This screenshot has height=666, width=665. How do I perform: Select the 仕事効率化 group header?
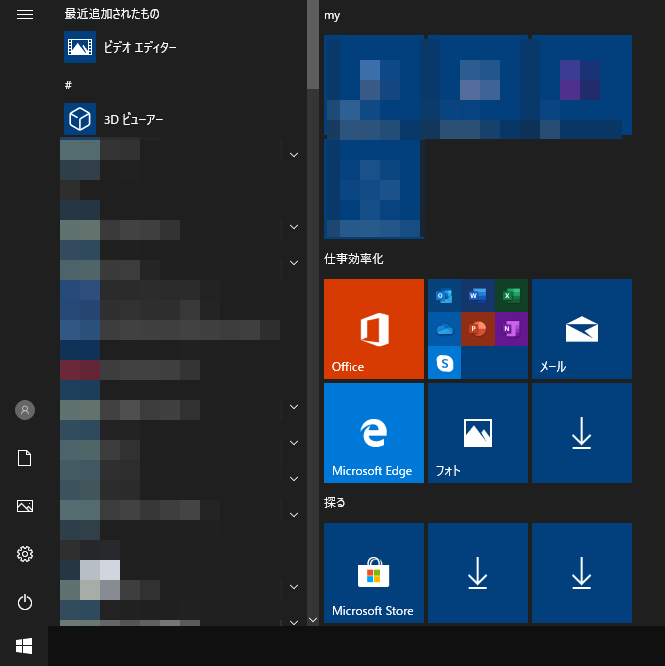pyautogui.click(x=354, y=259)
